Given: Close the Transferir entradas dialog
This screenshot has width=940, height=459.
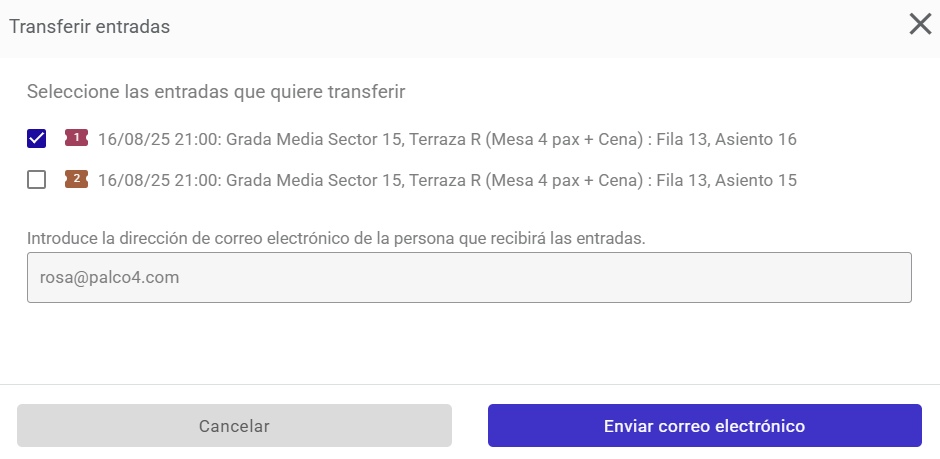Looking at the screenshot, I should tap(920, 25).
